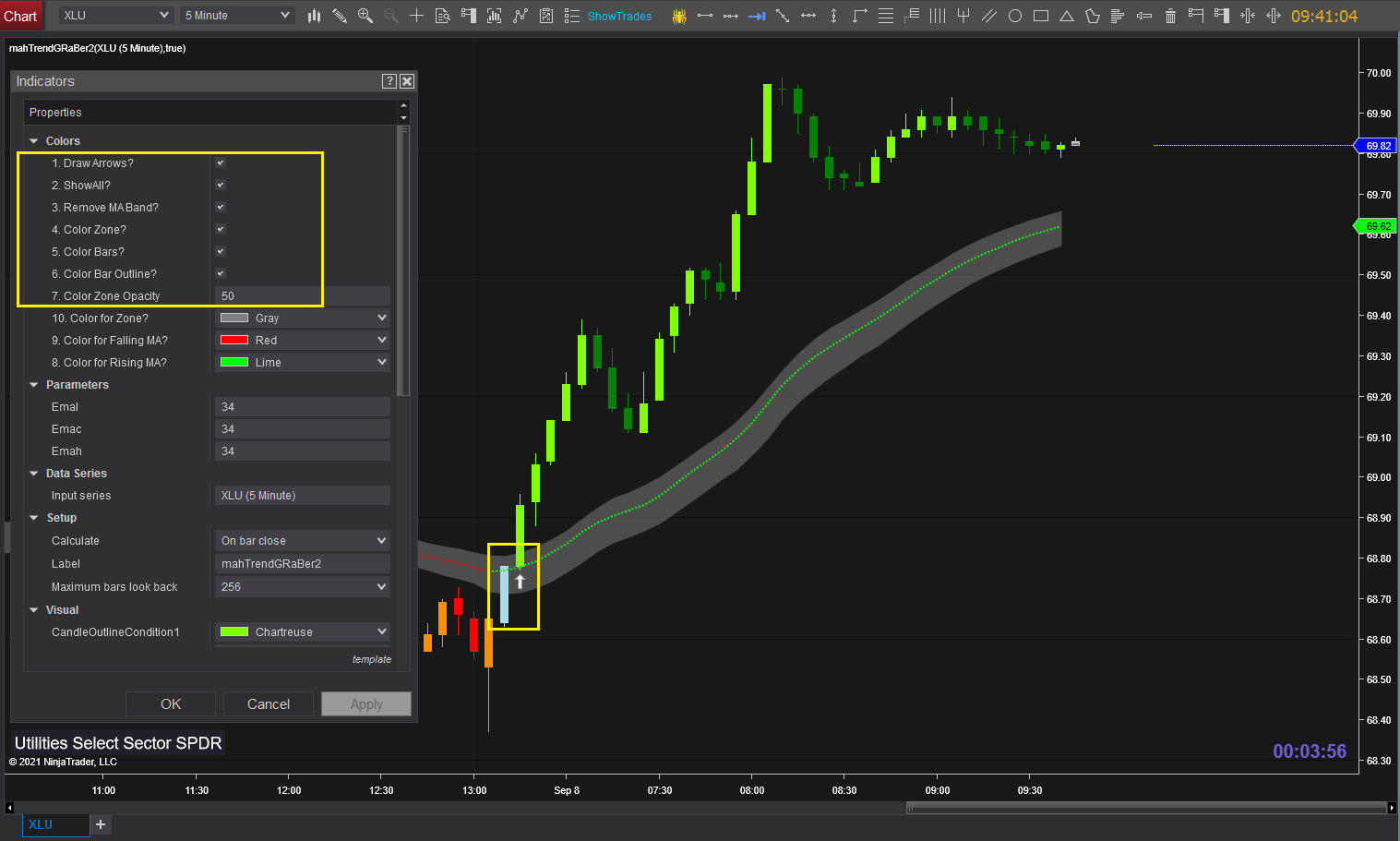Select the triangle drawing tool
The image size is (1400, 841).
1067,16
